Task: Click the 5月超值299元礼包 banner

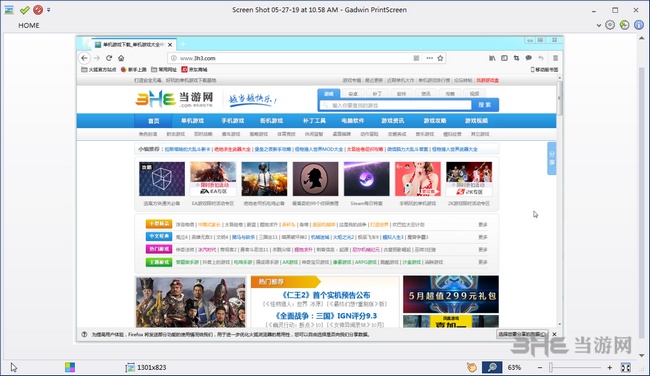Action: [x=451, y=294]
